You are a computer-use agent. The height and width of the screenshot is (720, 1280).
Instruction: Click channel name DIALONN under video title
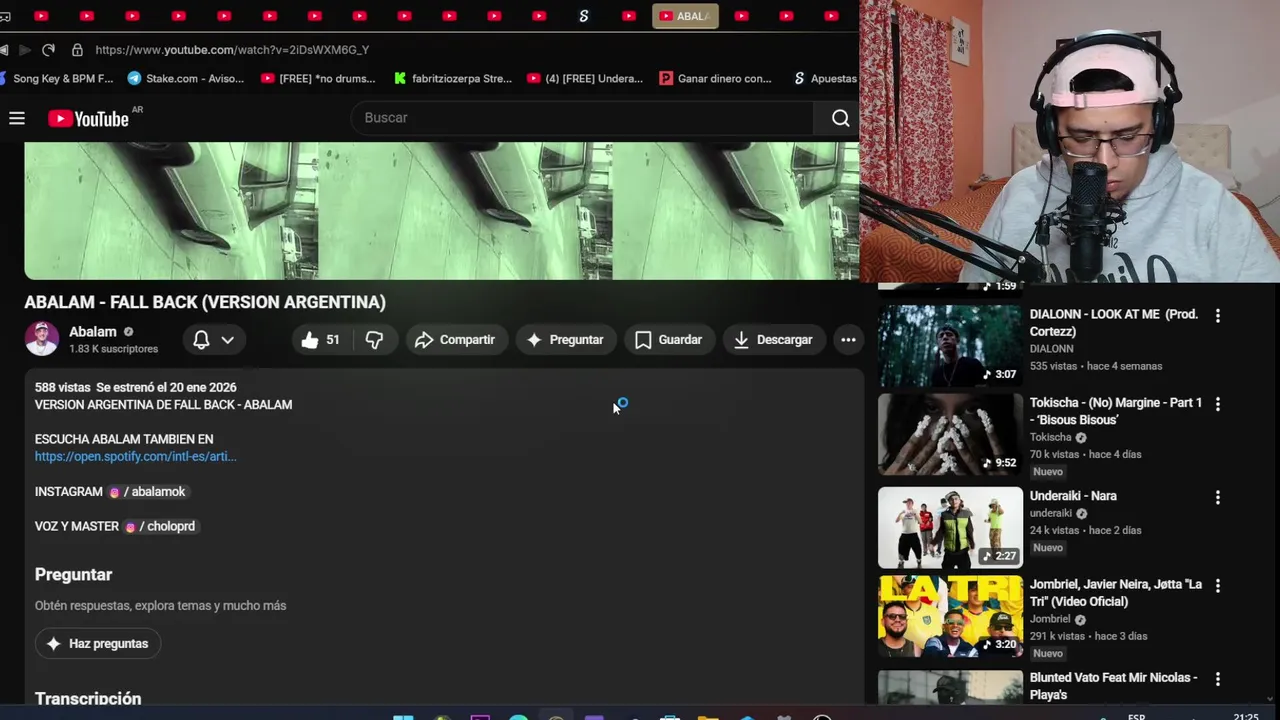(1051, 349)
